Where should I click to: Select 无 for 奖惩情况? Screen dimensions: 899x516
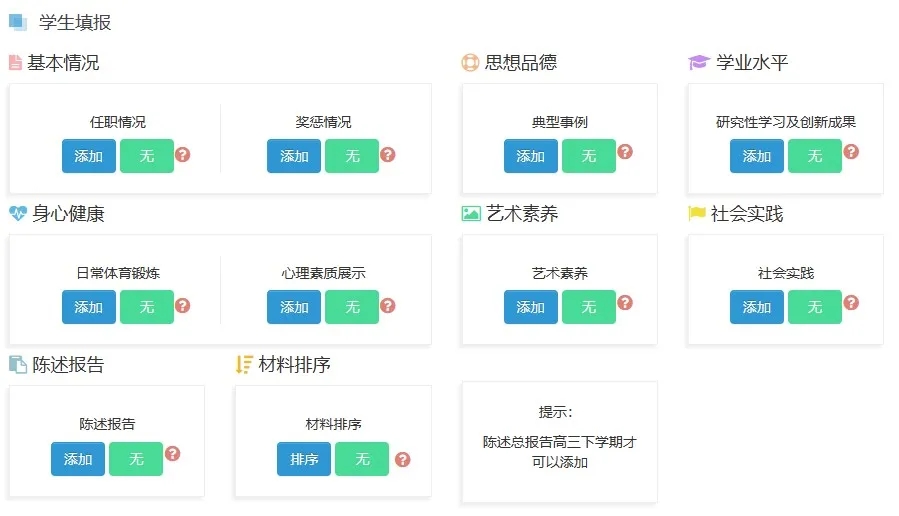click(352, 156)
